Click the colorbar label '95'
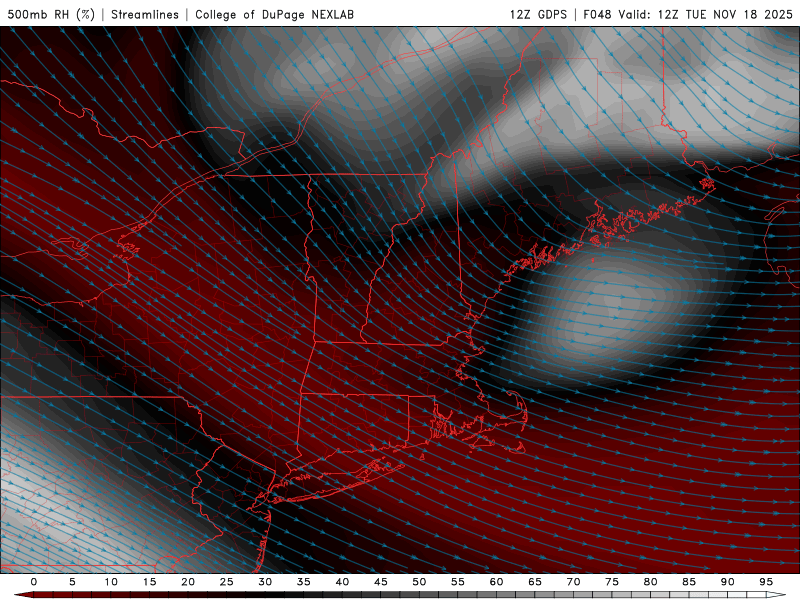The image size is (800, 600). pos(766,582)
